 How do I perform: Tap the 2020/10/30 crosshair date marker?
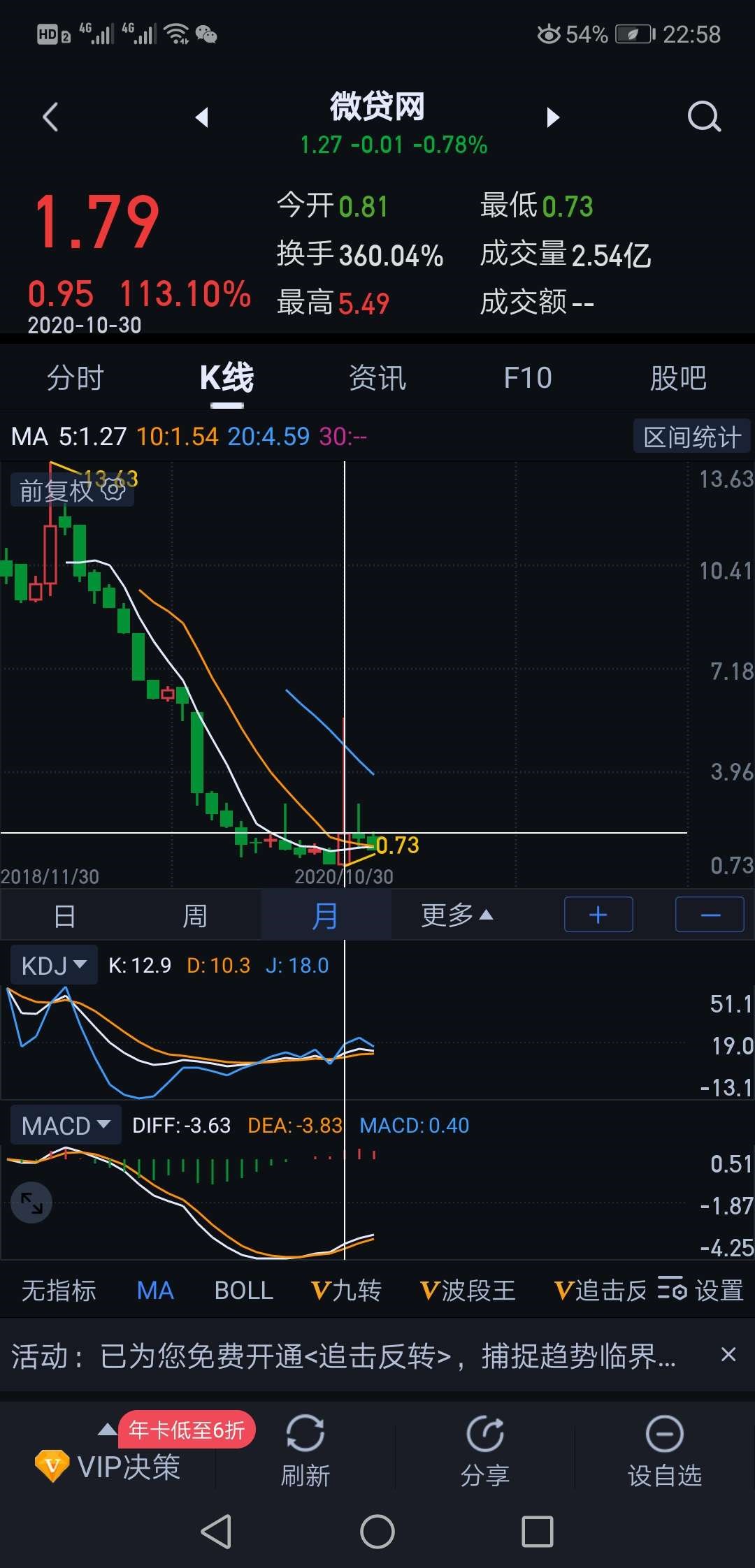[344, 876]
